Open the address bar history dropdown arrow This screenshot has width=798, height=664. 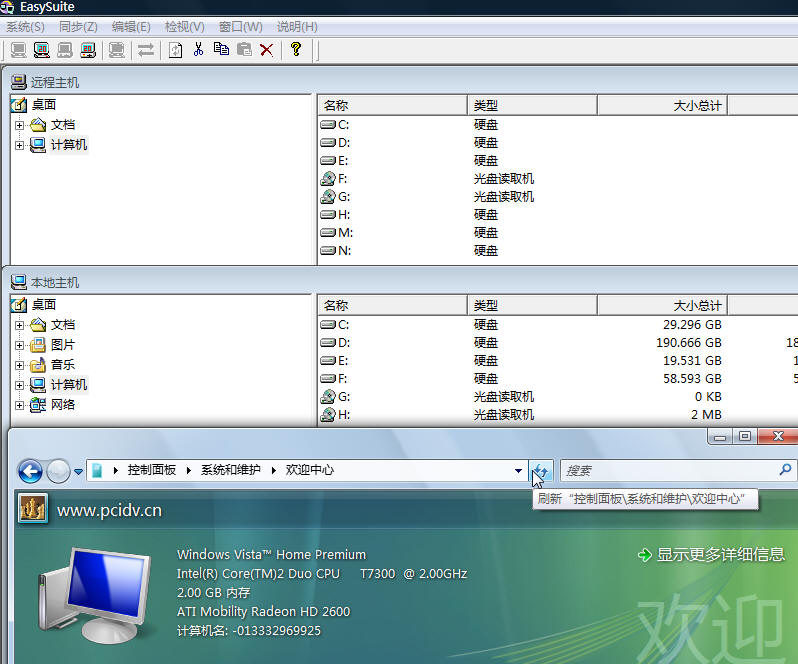click(x=518, y=471)
